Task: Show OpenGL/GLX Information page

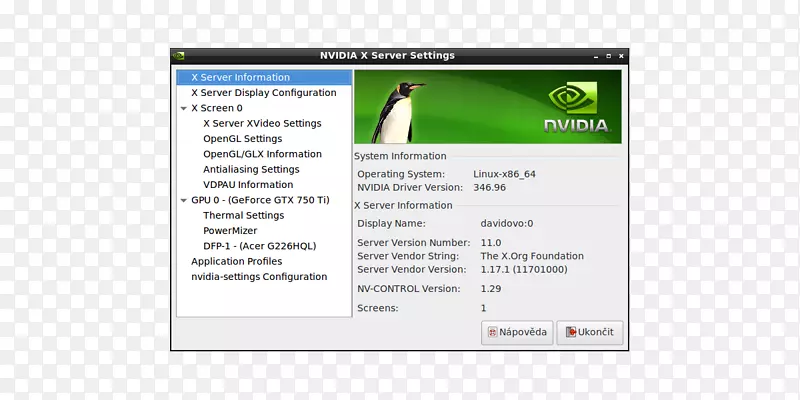Action: pyautogui.click(x=262, y=154)
